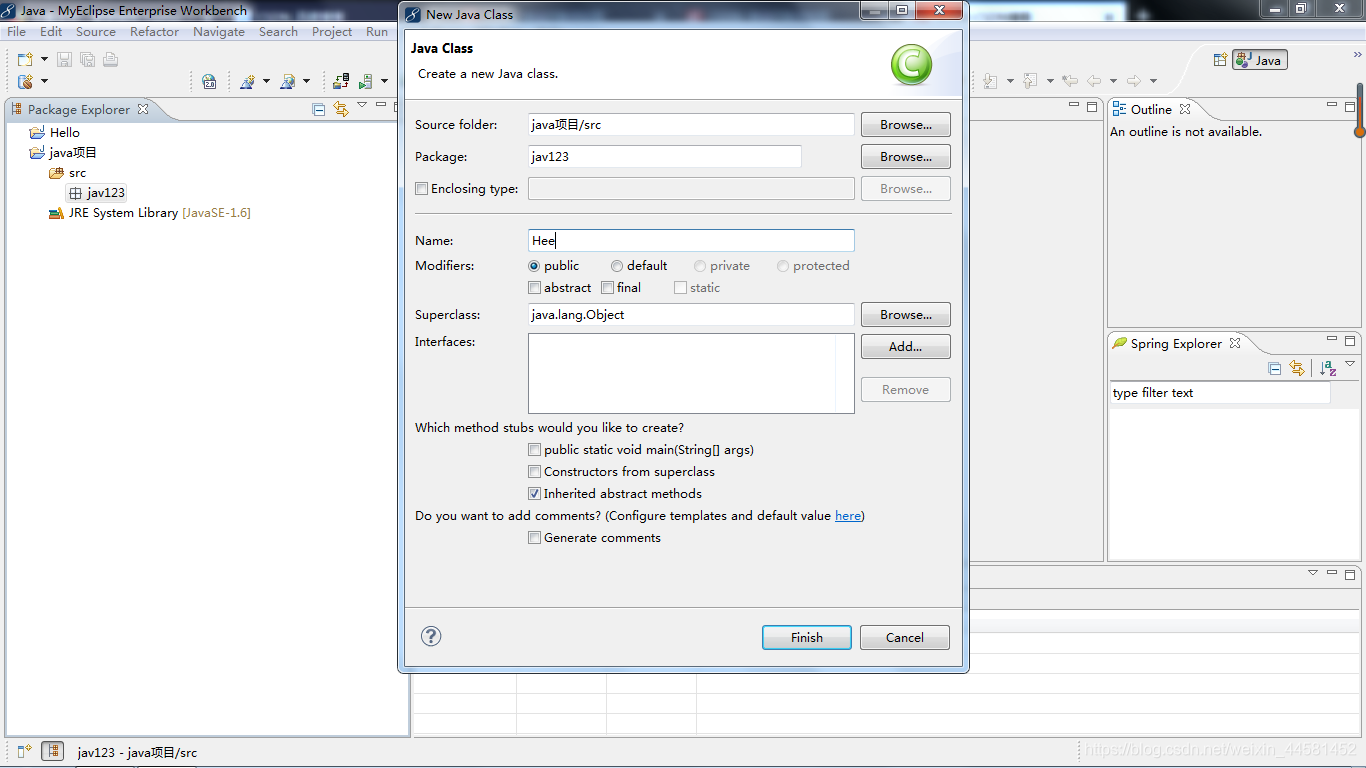Check the final modifier checkbox

point(607,288)
